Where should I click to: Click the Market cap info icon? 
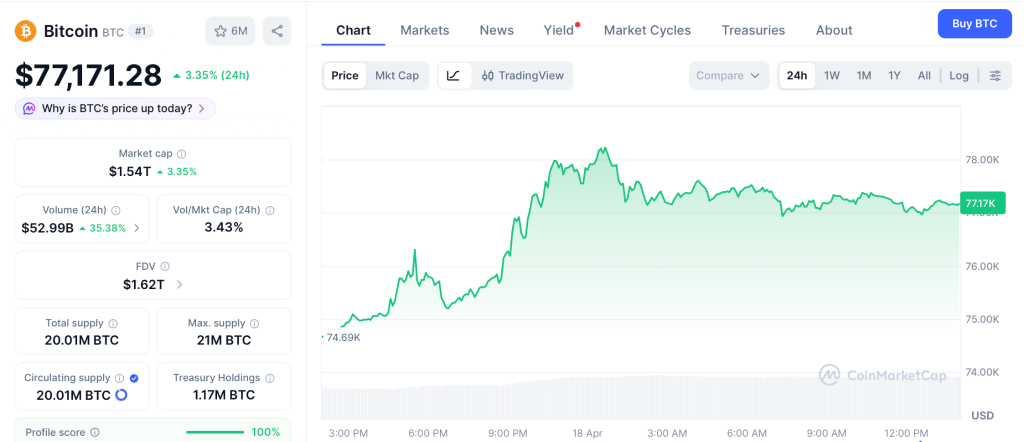tap(181, 154)
